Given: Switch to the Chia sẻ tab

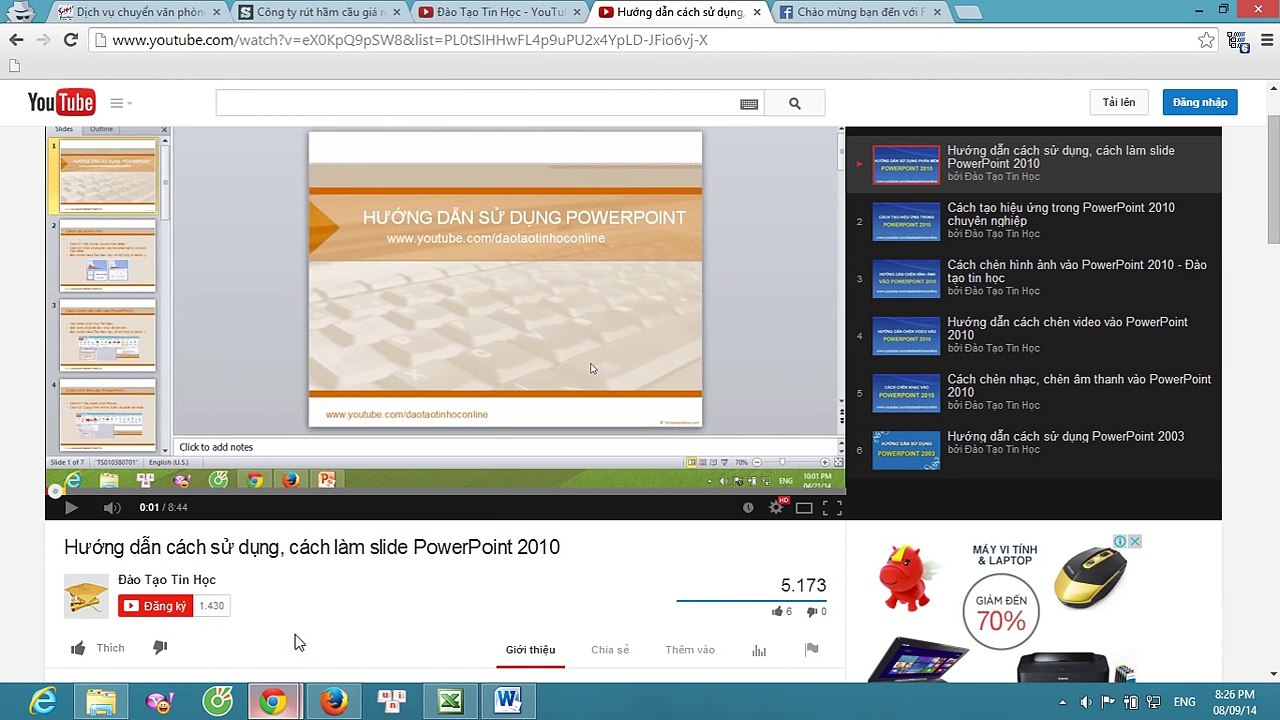Looking at the screenshot, I should (x=610, y=650).
